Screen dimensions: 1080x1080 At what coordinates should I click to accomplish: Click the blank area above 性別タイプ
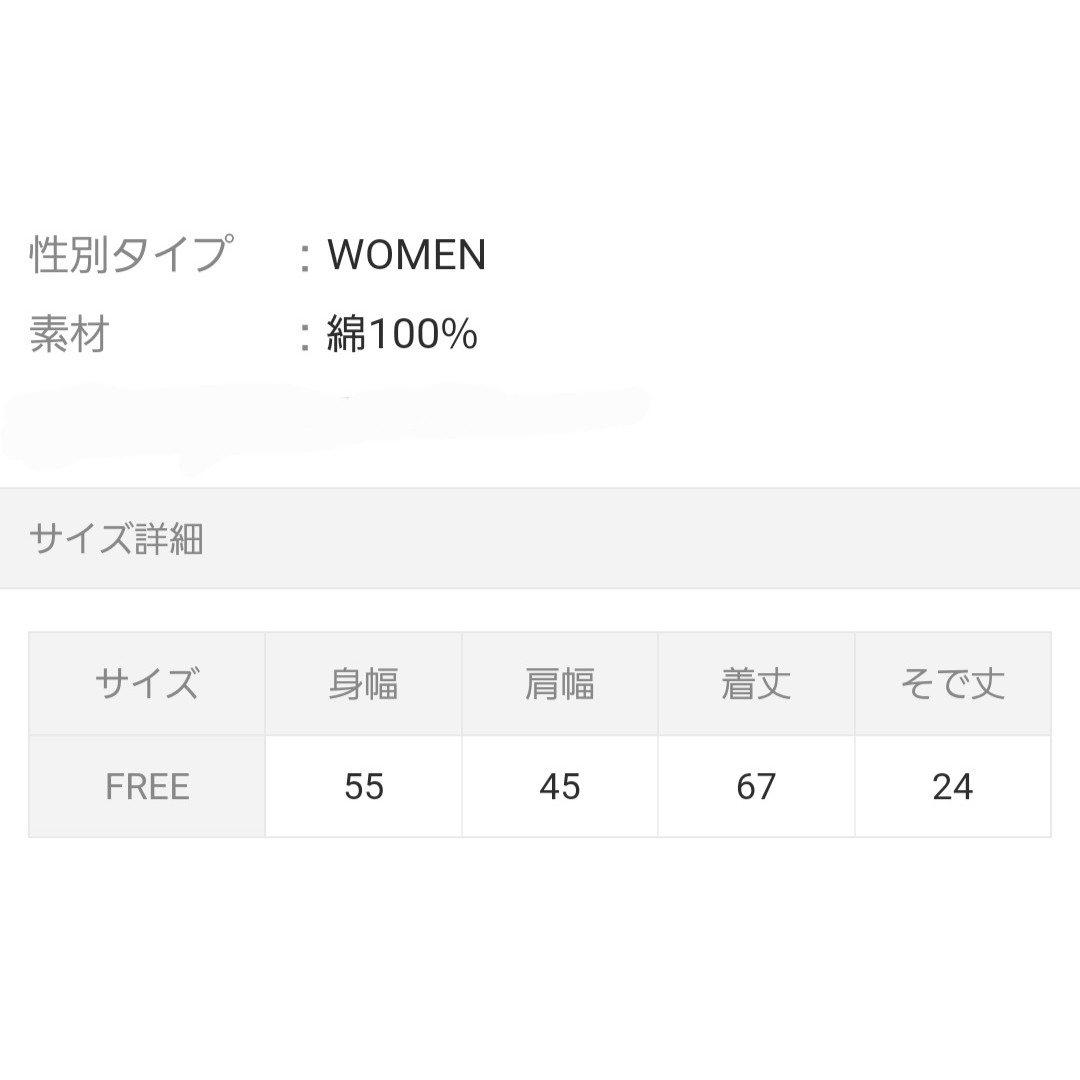point(540,110)
